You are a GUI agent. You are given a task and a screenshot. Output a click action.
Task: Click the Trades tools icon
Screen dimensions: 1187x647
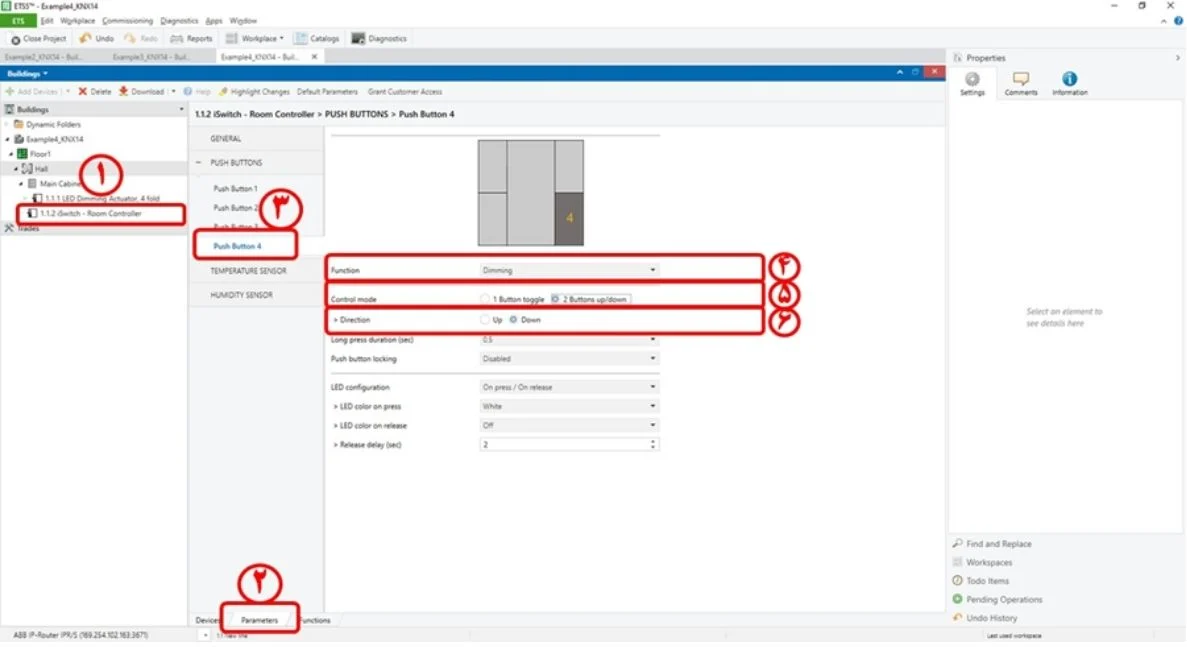9,228
